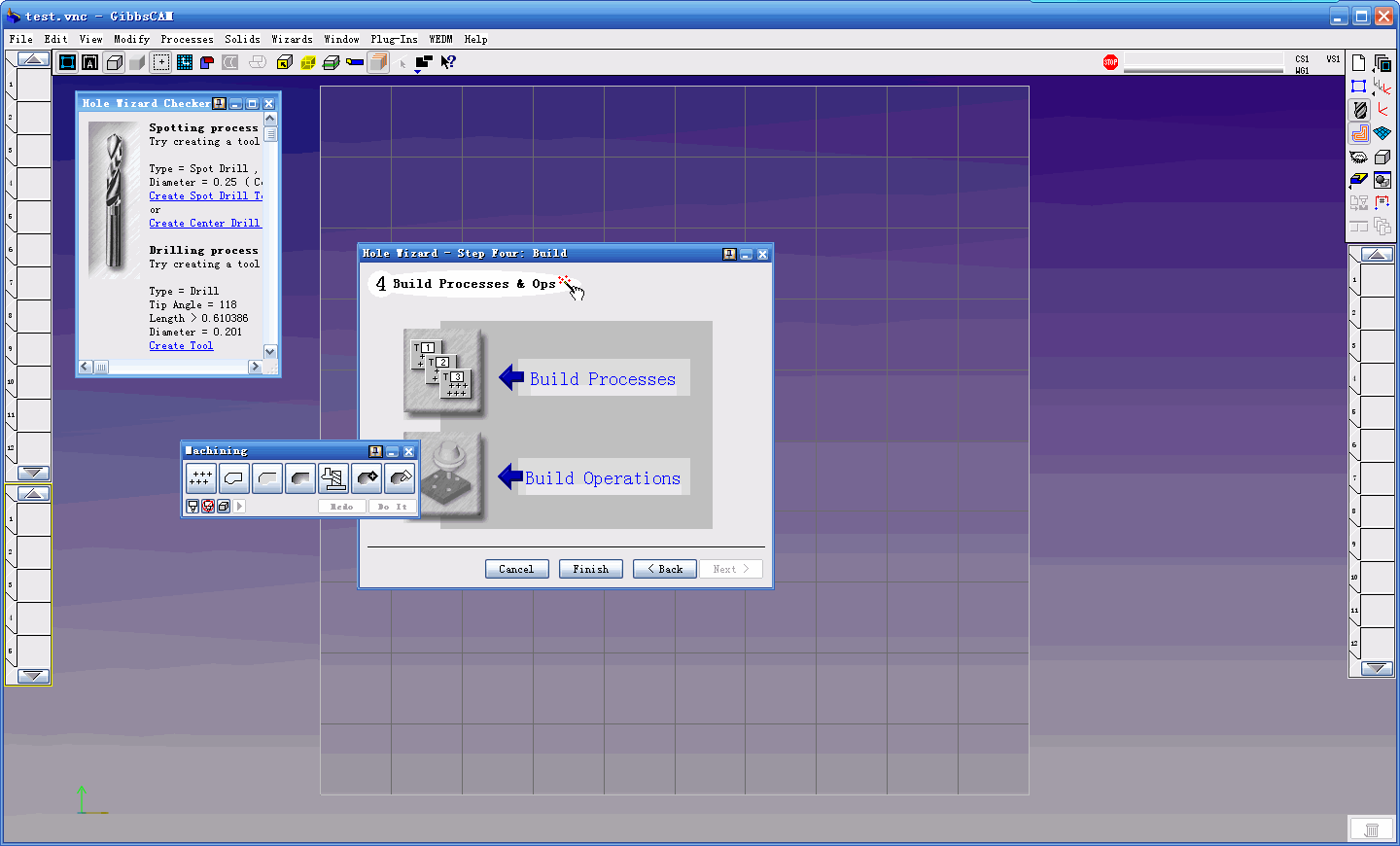Screen dimensions: 1400x846
Task: Select the holes process icon in Machining palette
Action: [201, 477]
